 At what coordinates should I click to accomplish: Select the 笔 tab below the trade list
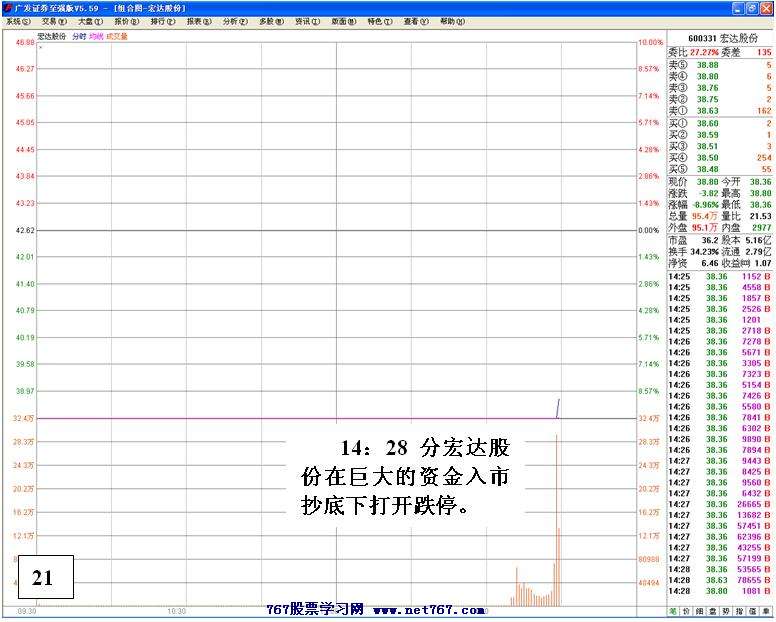673,612
